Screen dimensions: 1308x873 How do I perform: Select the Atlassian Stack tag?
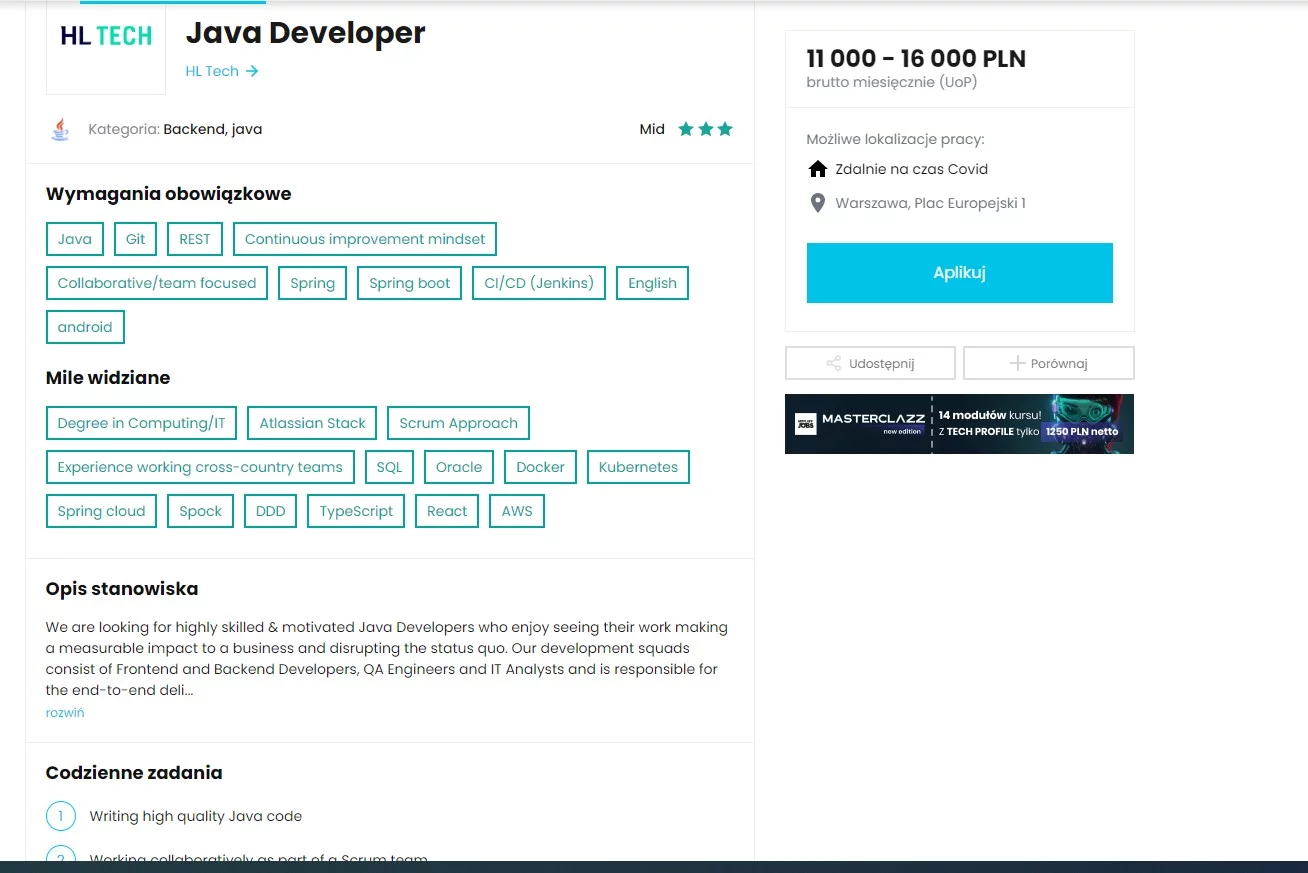coord(313,423)
